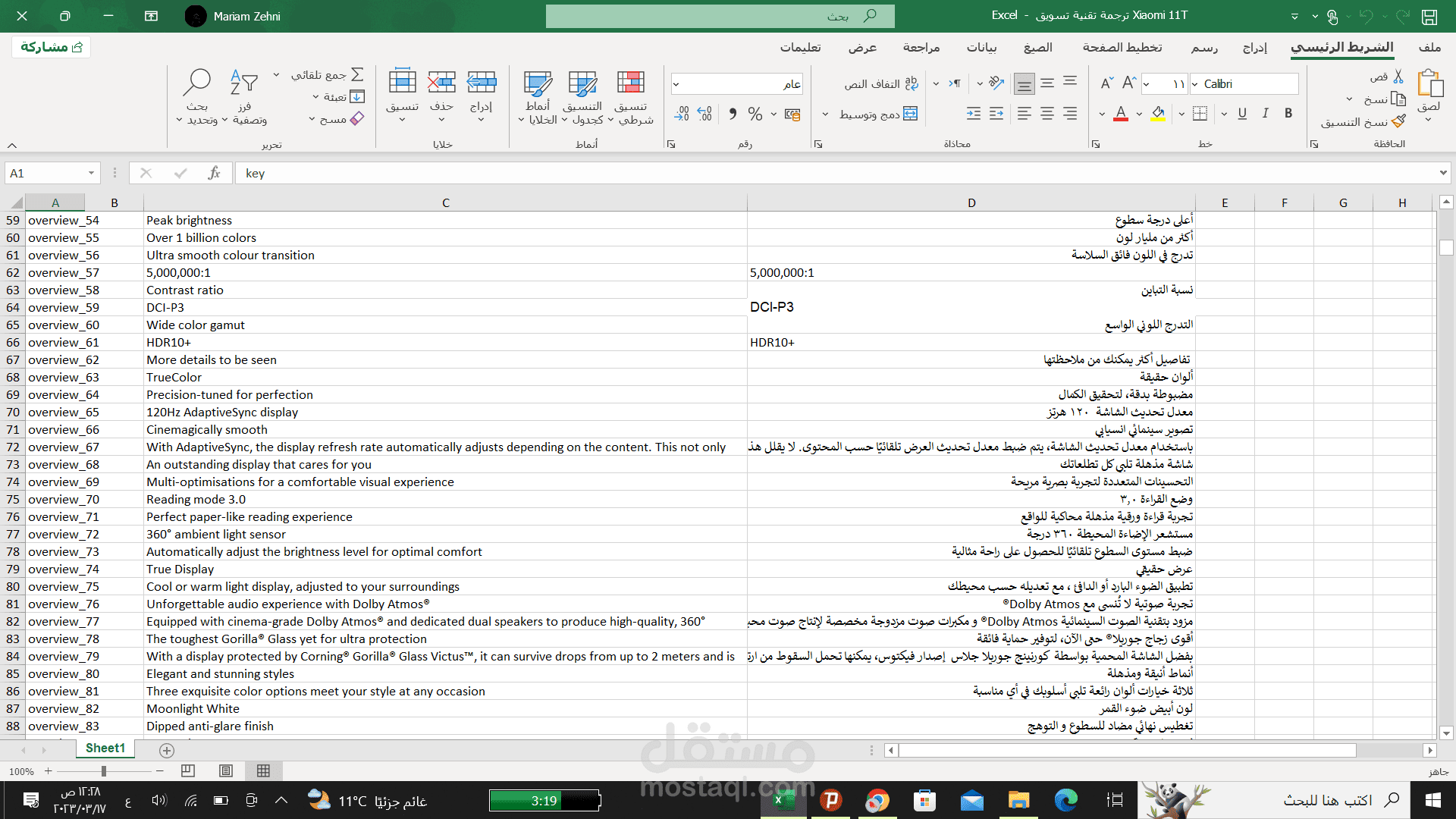Click Merge & Center (دمج وتوسيط)
This screenshot has width=1456, height=819.
click(x=878, y=115)
